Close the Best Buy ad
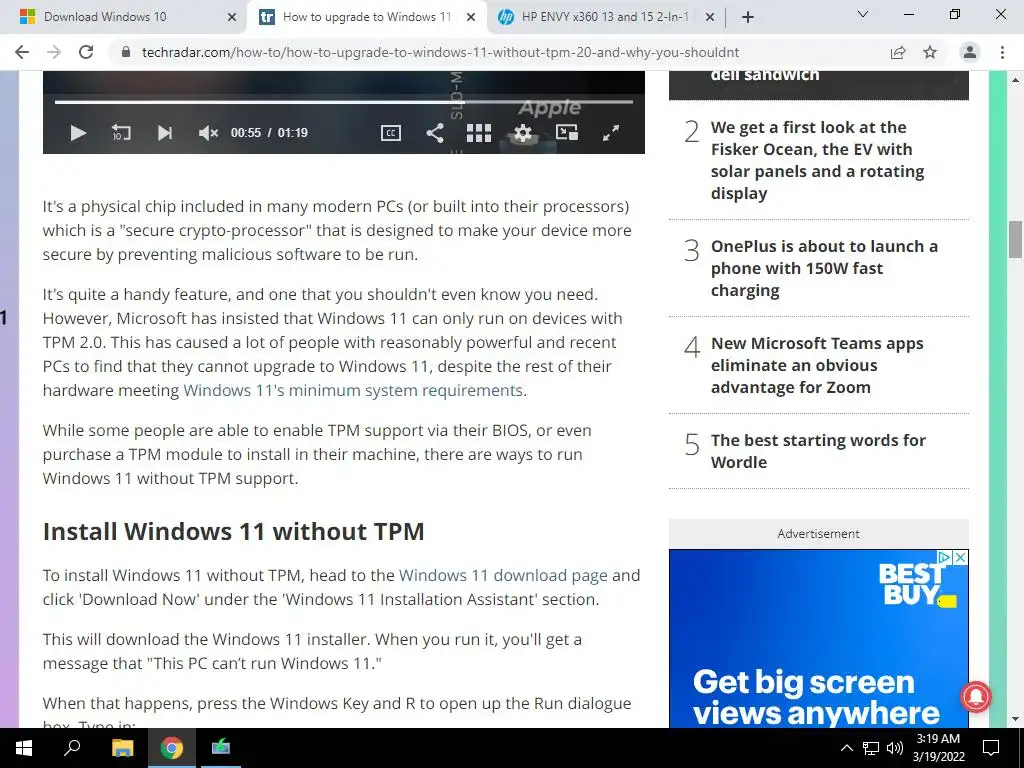This screenshot has height=768, width=1024. pos(960,557)
